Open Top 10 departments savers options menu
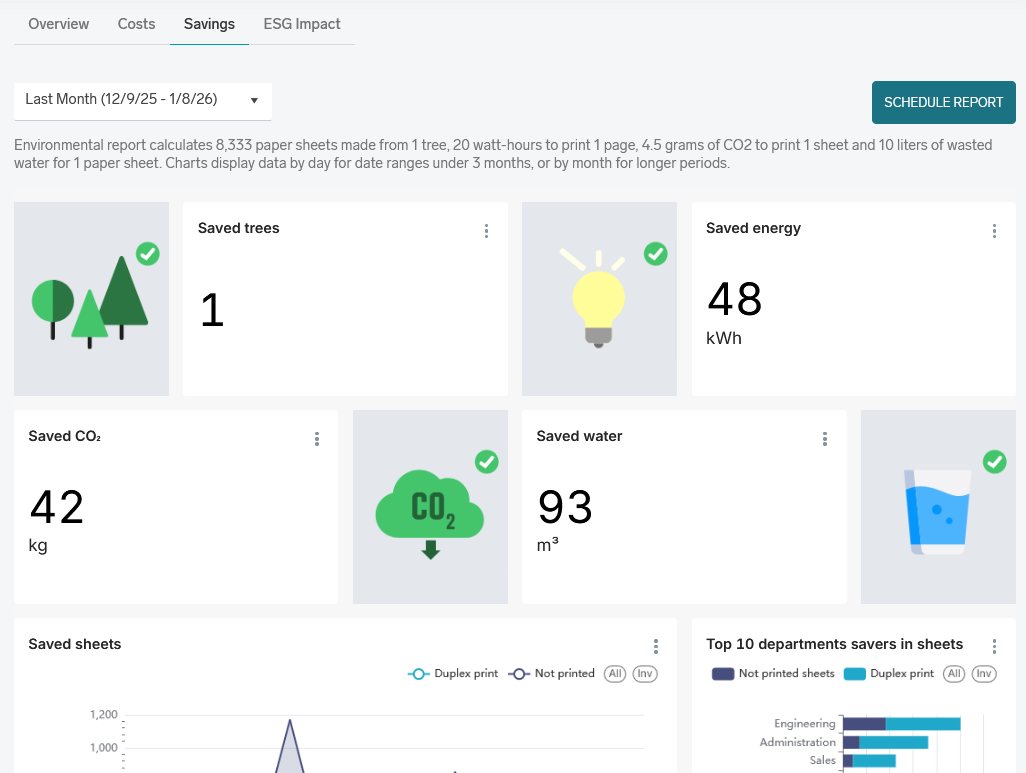The image size is (1026, 773). pos(994,646)
